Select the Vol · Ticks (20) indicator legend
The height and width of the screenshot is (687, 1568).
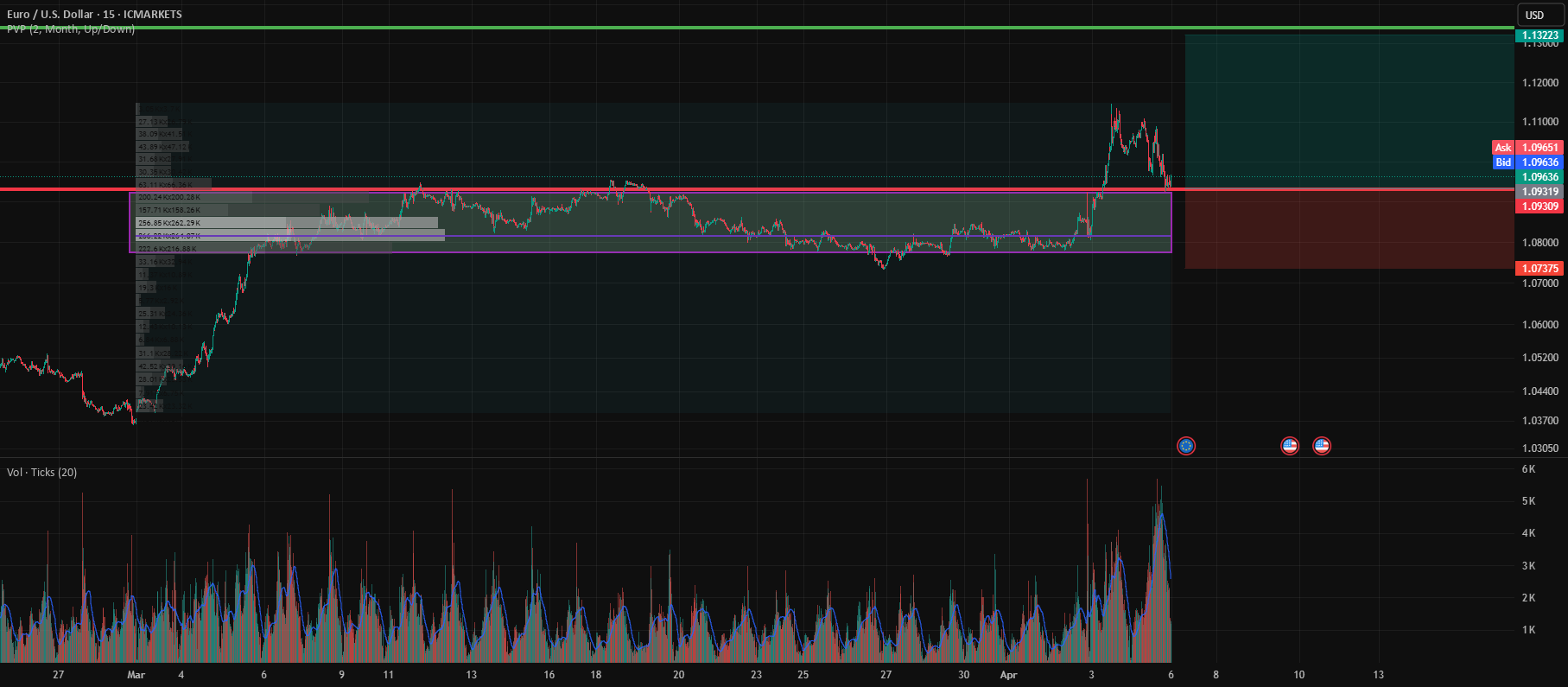(41, 473)
